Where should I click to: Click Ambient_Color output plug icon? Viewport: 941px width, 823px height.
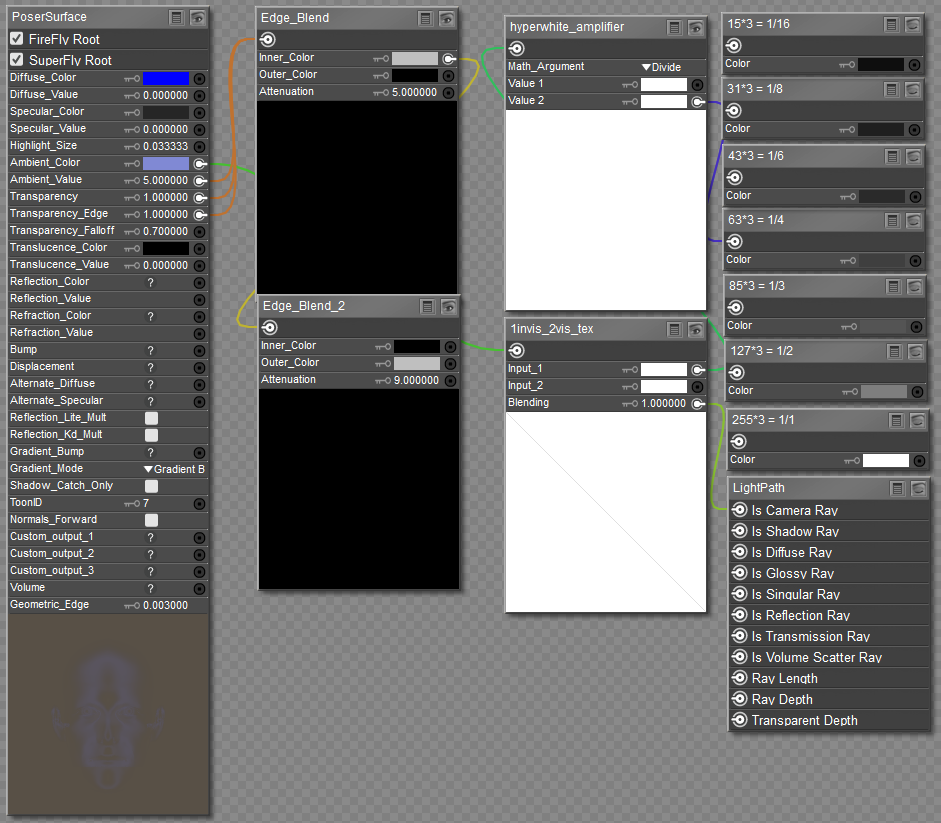point(199,163)
